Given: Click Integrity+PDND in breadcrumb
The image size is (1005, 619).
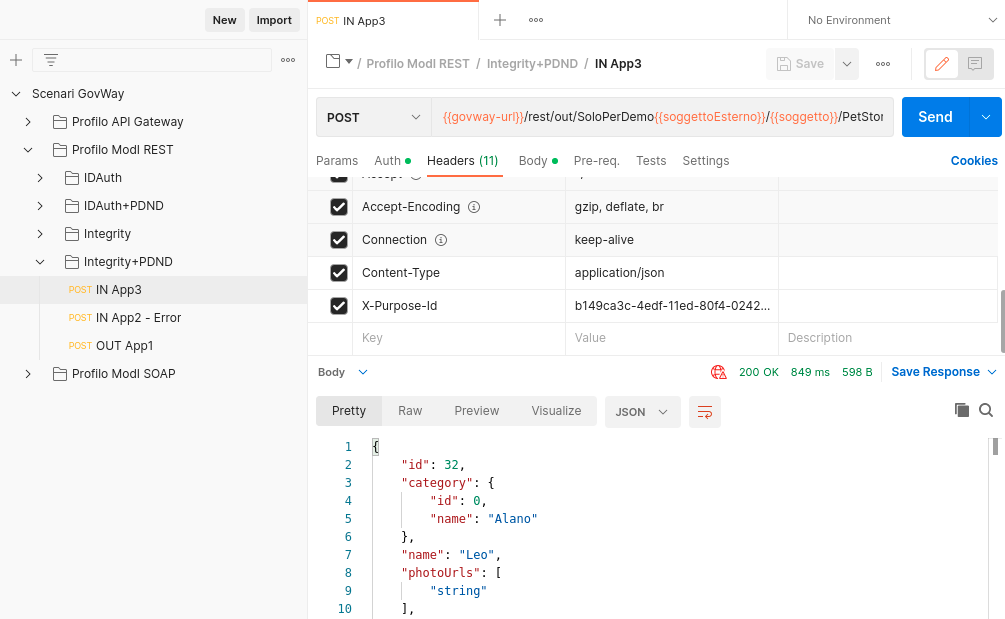Looking at the screenshot, I should (532, 64).
